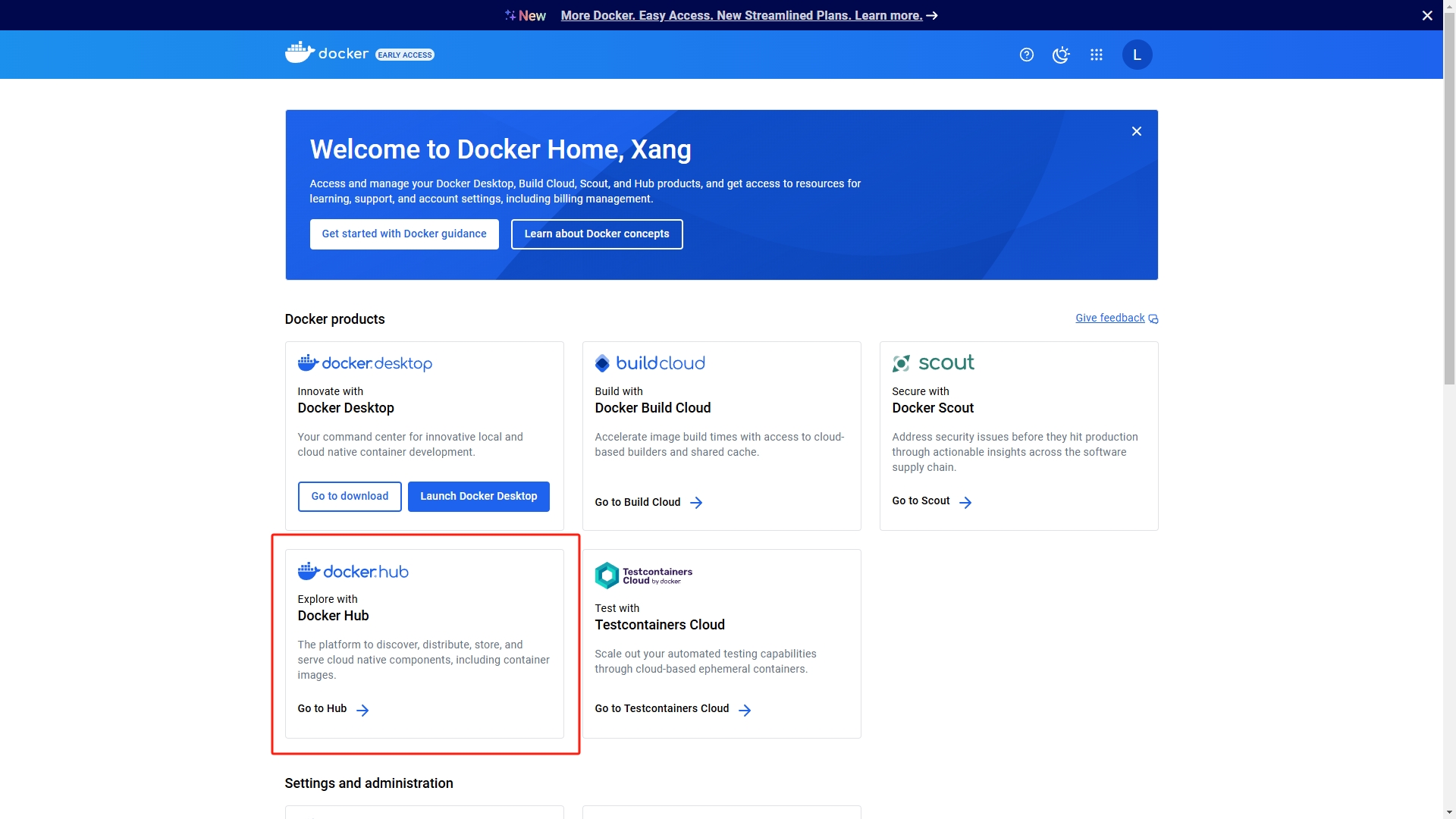
Task: Click the Docker products heading
Action: 334,319
